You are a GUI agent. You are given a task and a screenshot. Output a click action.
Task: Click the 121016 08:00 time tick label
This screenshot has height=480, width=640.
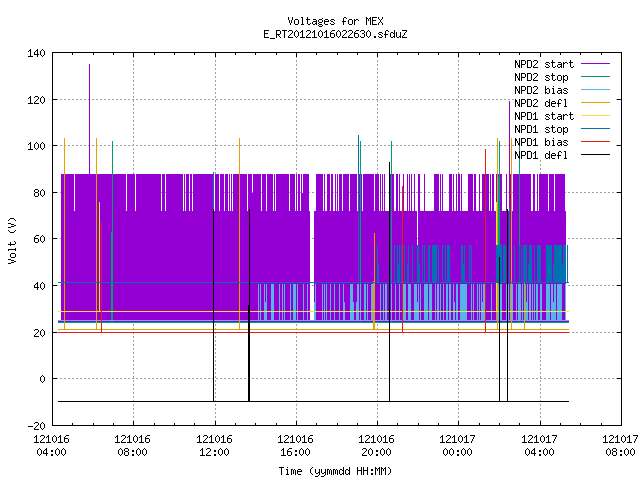133,446
